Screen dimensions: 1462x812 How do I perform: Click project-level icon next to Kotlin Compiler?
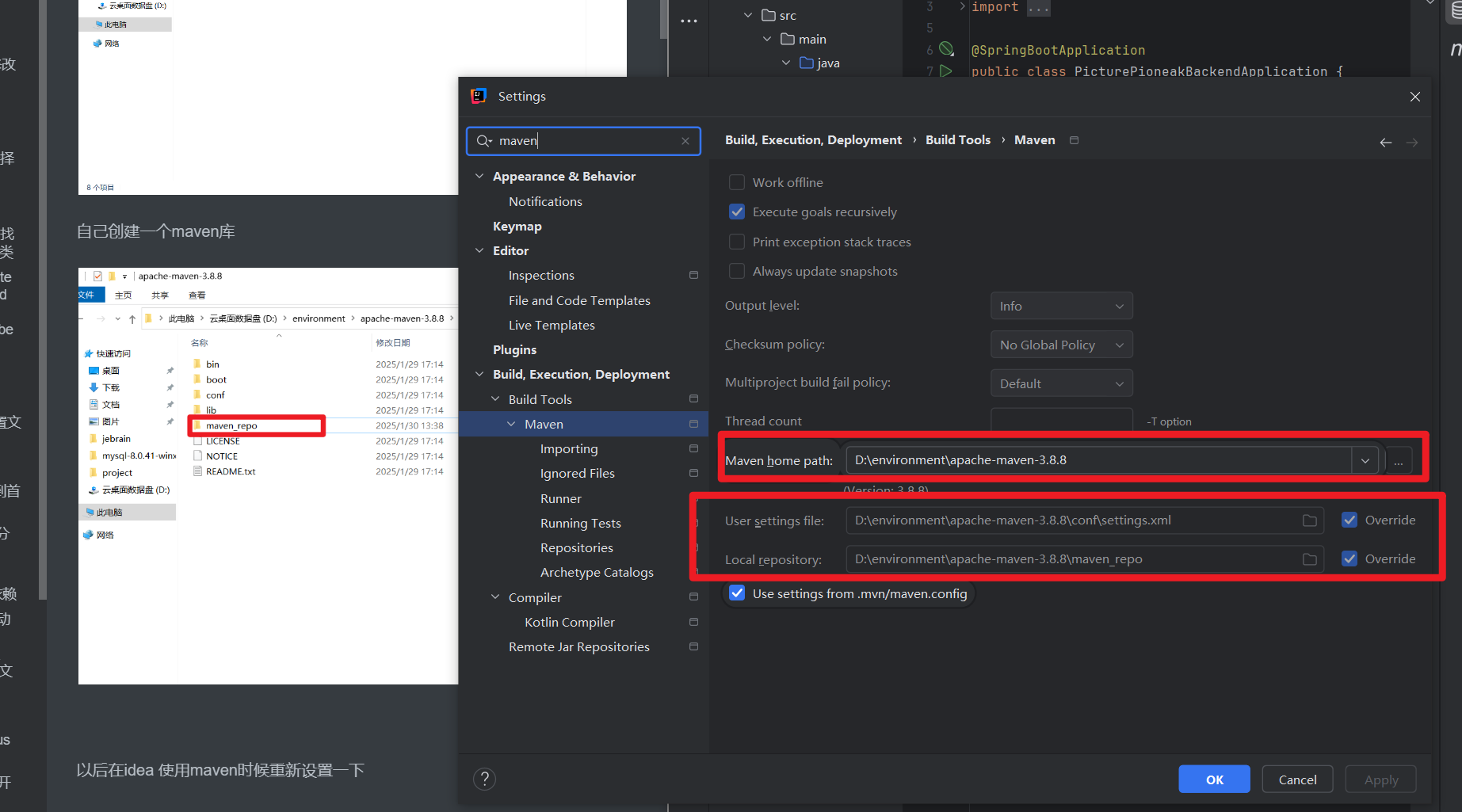pos(693,623)
